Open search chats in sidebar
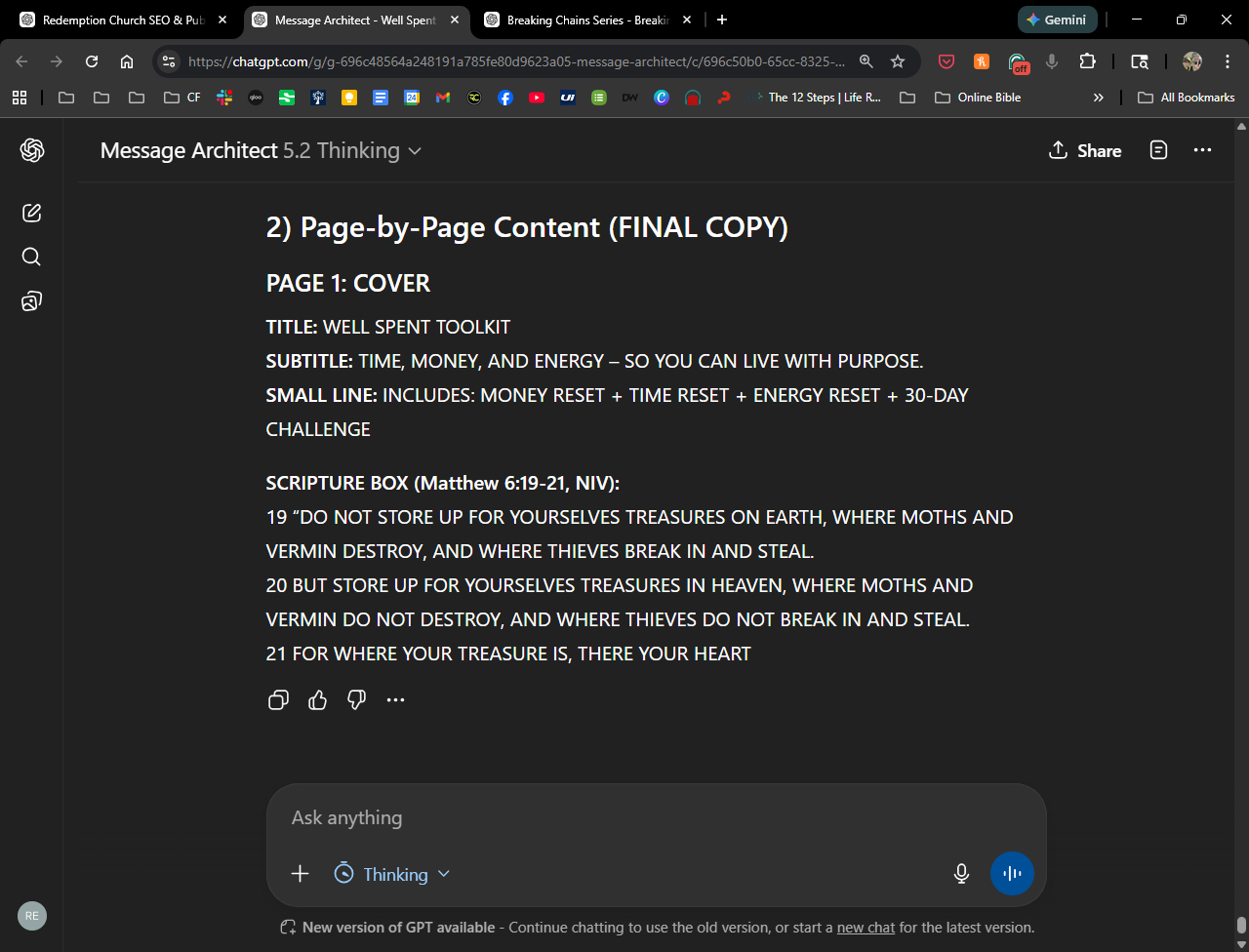Viewport: 1249px width, 952px height. [x=31, y=257]
